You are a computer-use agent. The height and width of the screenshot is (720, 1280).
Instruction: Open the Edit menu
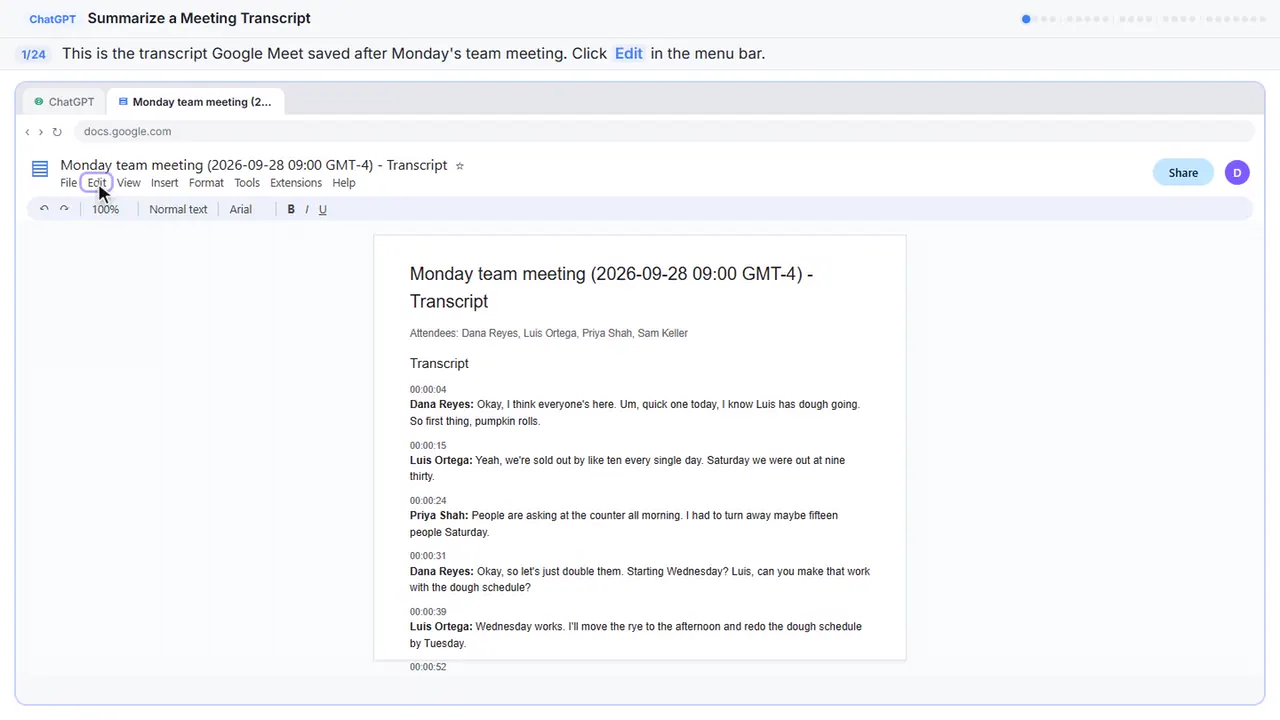(96, 183)
